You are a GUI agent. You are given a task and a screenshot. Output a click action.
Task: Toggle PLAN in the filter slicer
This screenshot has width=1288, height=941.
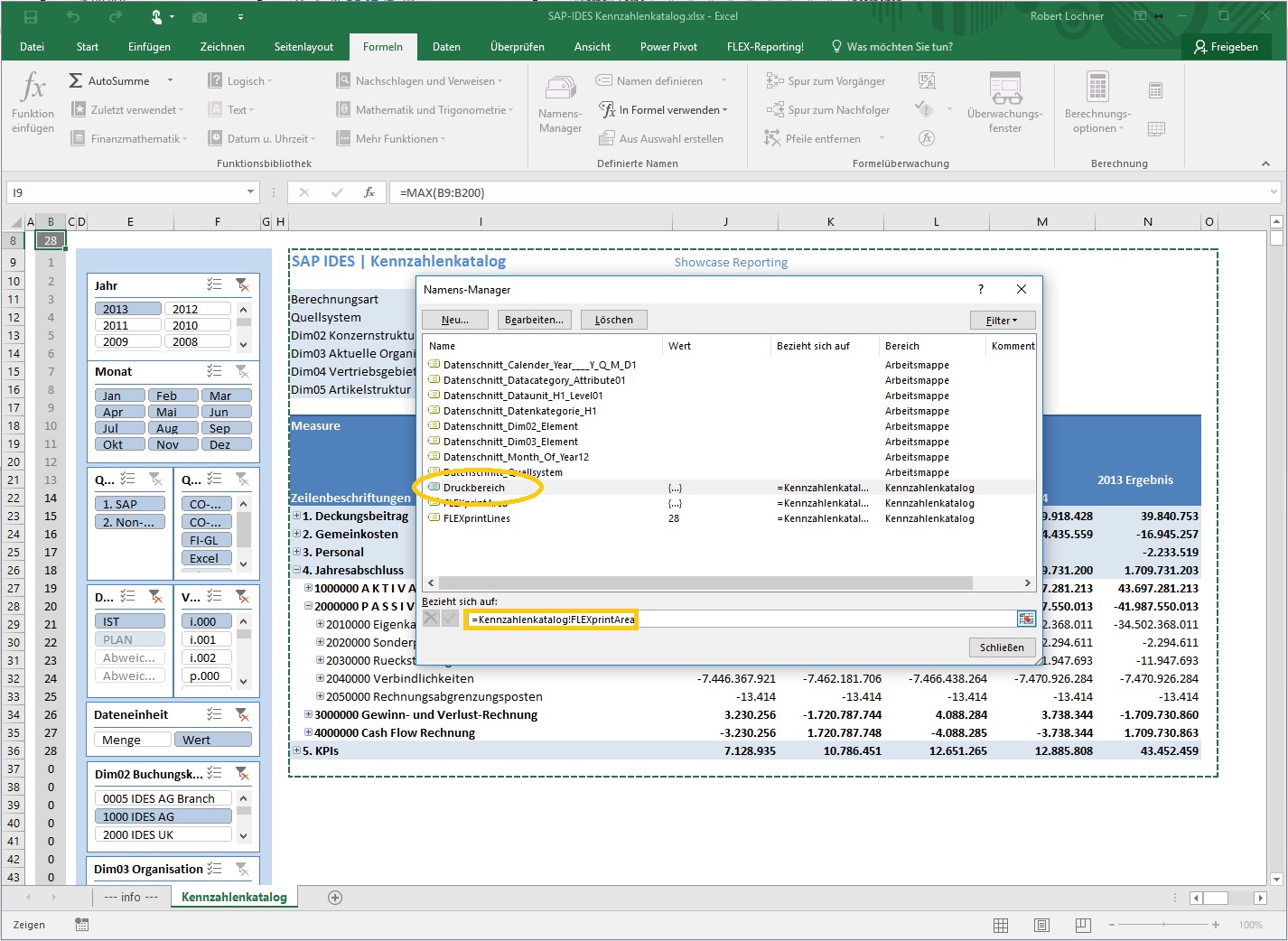pos(129,638)
